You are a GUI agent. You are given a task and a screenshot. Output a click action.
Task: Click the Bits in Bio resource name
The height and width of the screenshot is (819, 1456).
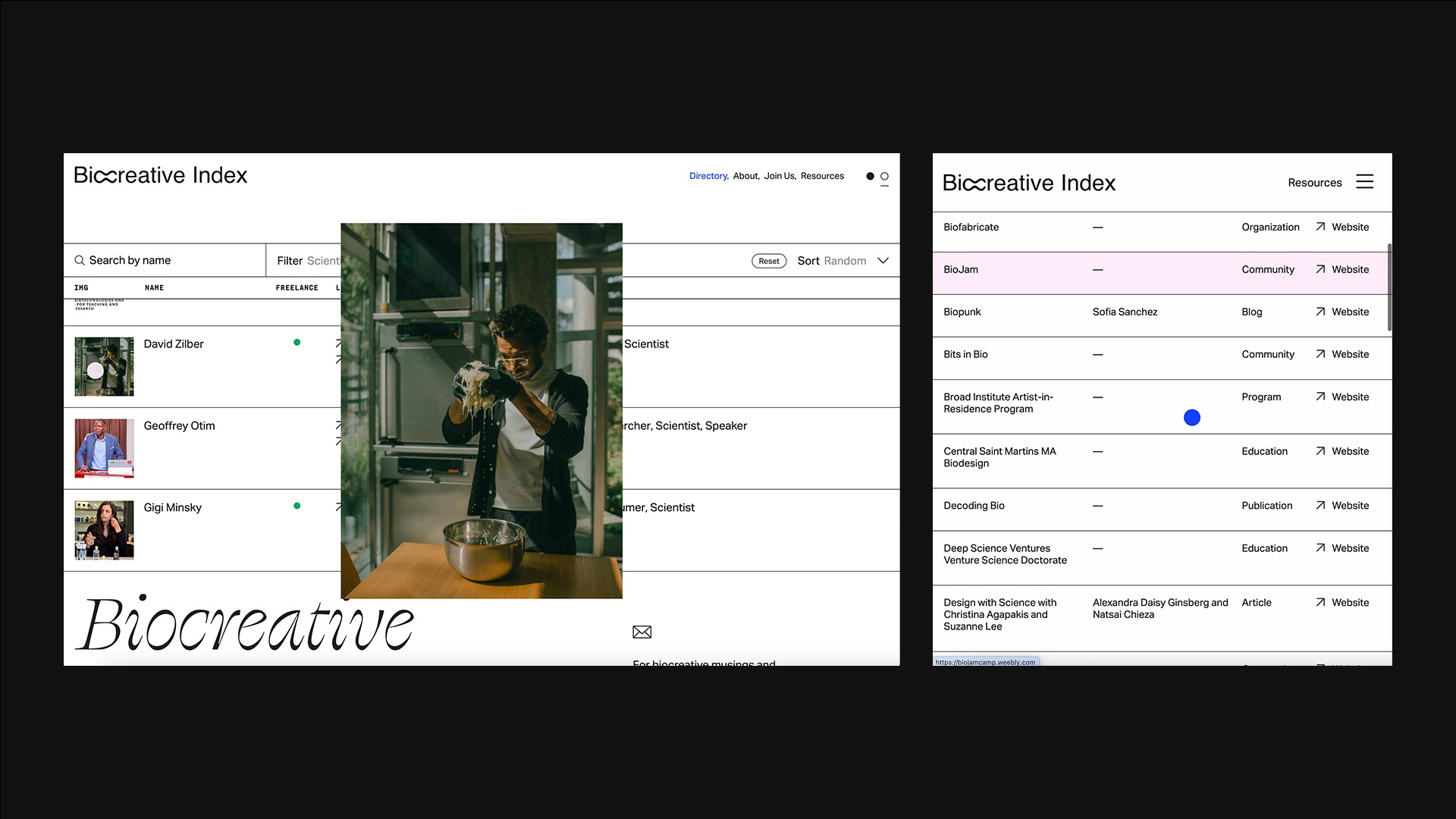coord(965,354)
